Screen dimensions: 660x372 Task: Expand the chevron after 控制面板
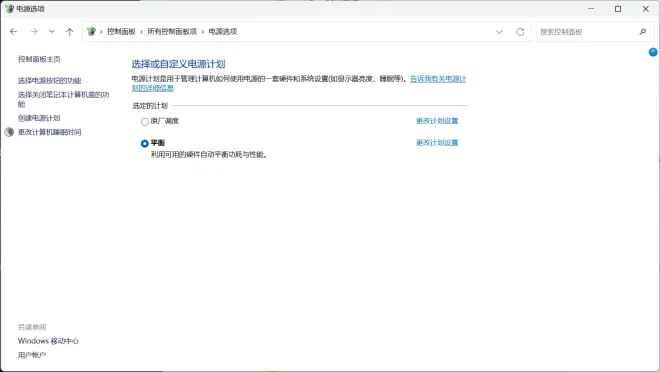click(x=141, y=32)
